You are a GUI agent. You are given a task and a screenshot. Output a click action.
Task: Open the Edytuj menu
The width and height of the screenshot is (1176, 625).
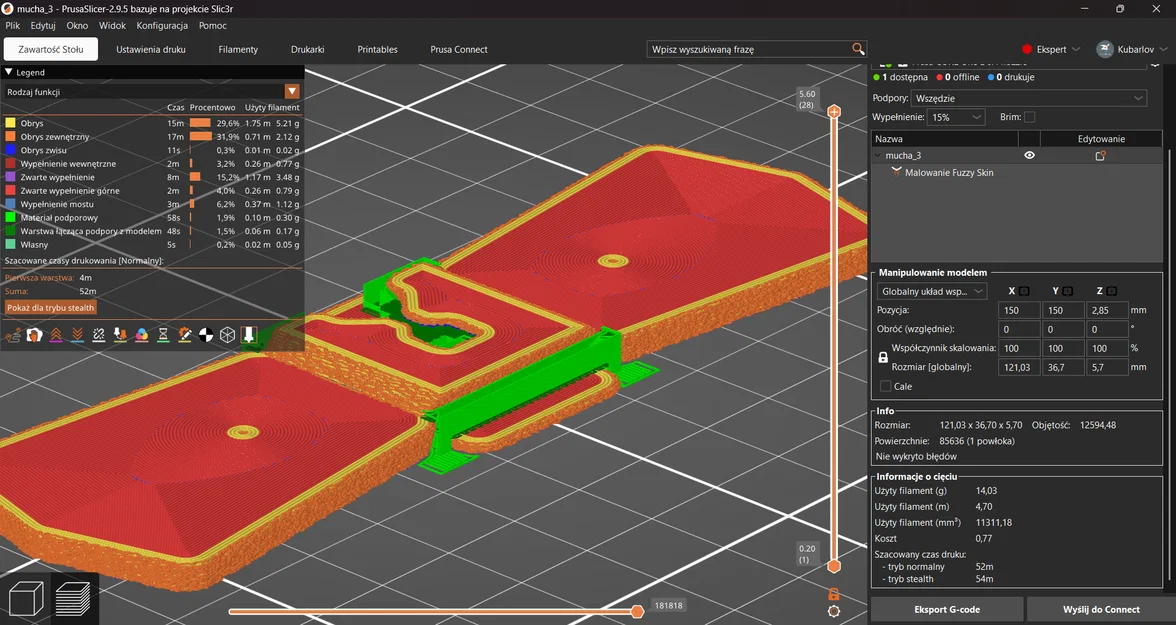(x=43, y=26)
